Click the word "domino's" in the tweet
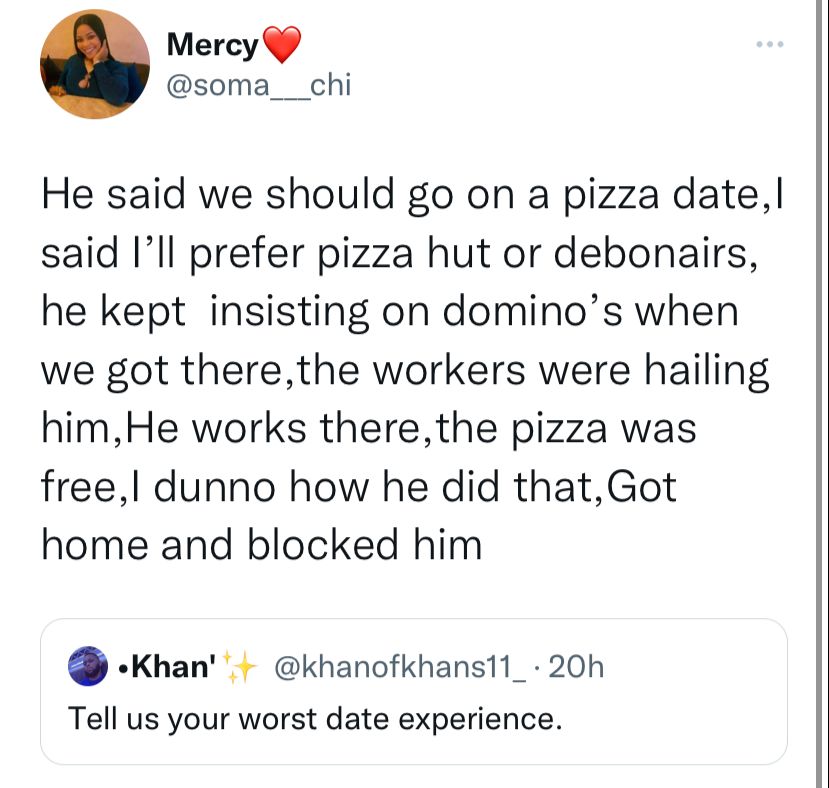Image resolution: width=829 pixels, height=788 pixels. coord(532,311)
